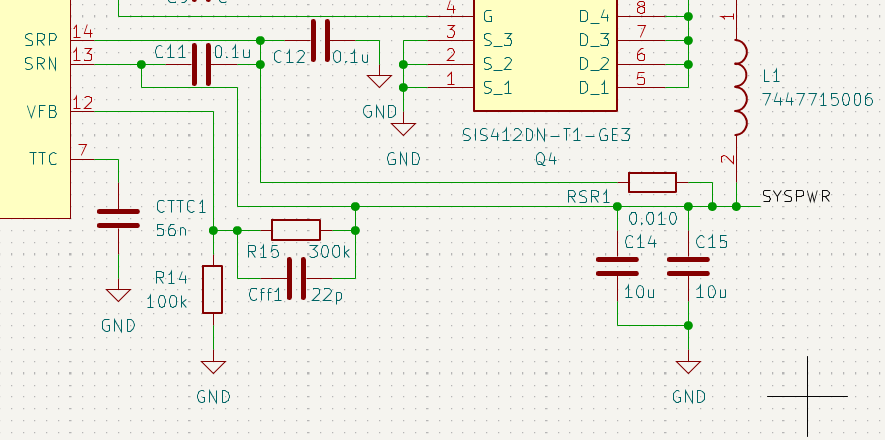Click the SYSPWR net label
885x440 pixels.
(x=796, y=196)
